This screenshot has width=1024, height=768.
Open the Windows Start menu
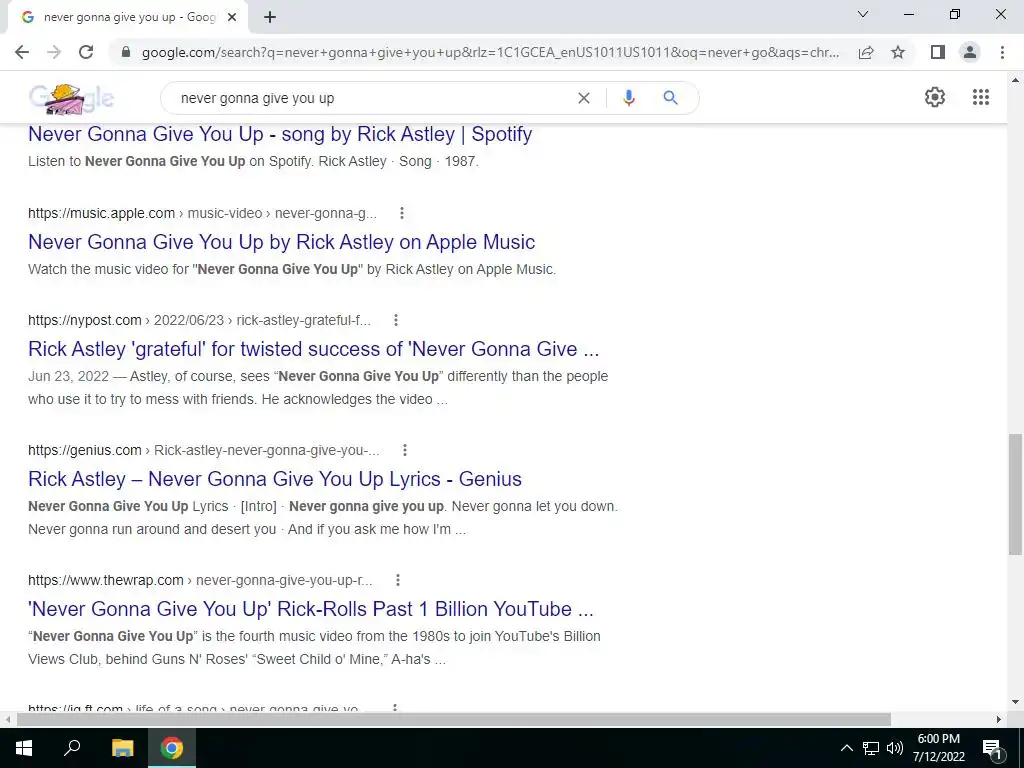(x=24, y=748)
